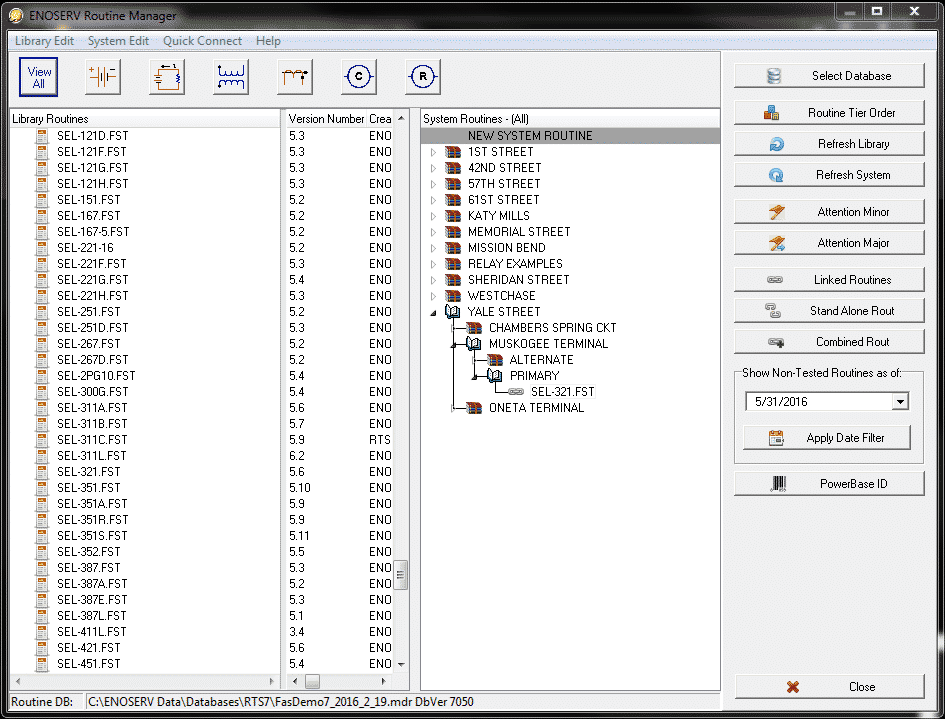
Task: Open the Quick Connect menu
Action: point(202,41)
